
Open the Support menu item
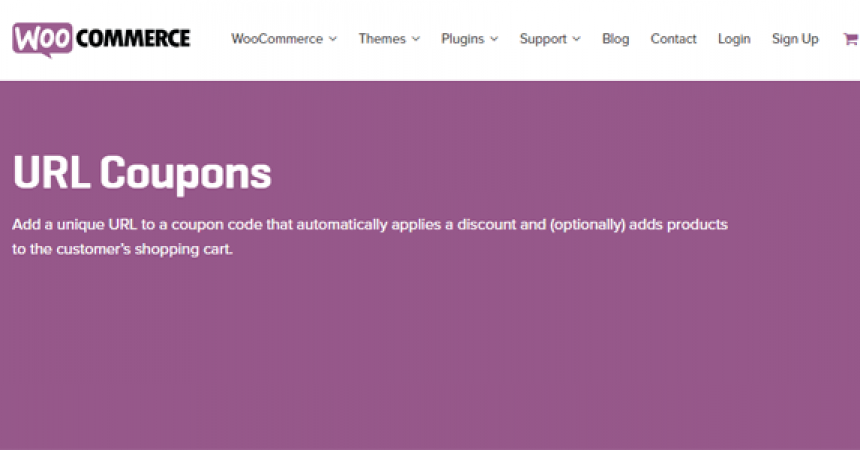[543, 39]
